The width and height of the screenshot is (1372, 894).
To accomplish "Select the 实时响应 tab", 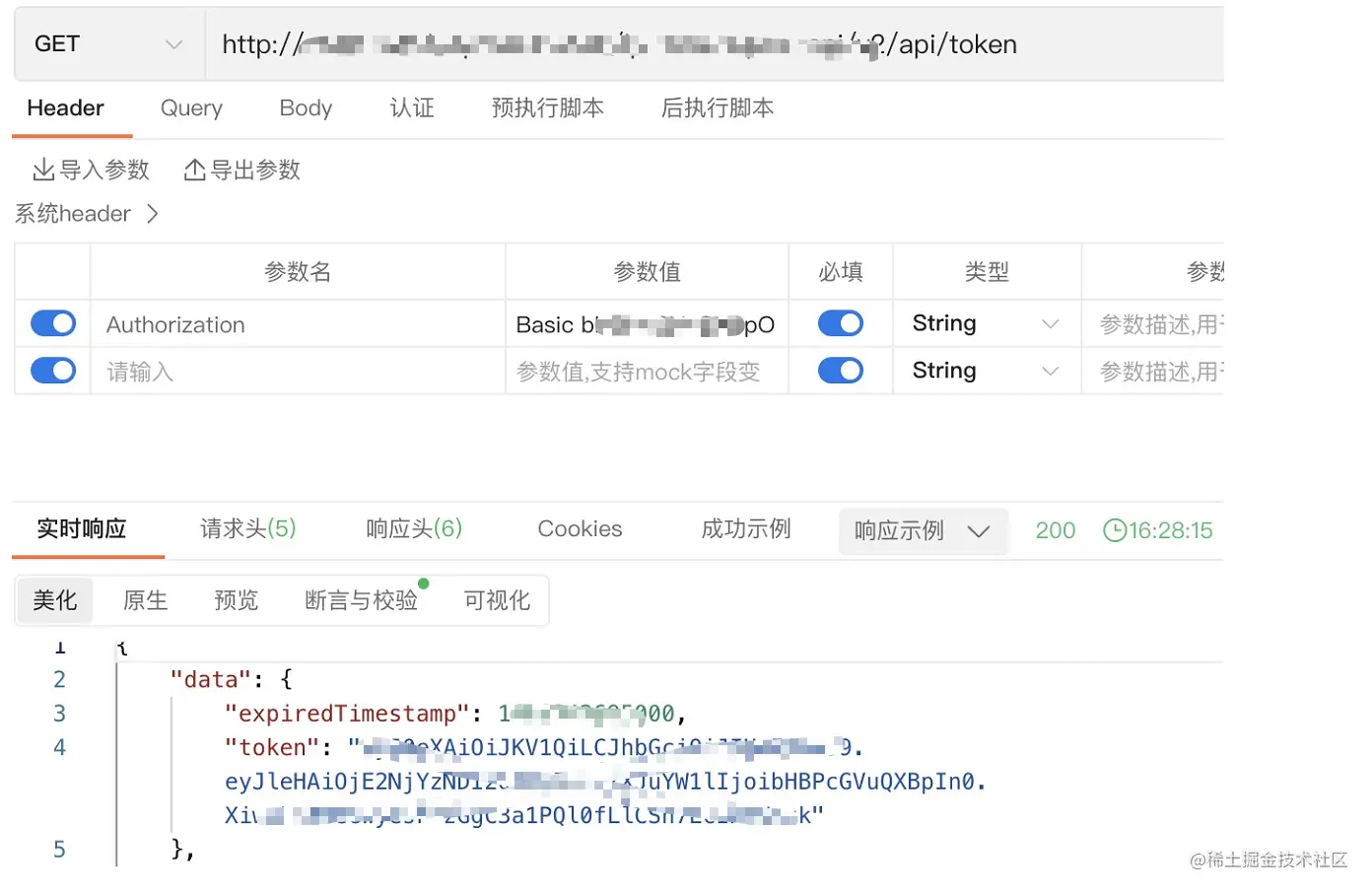I will coord(82,529).
